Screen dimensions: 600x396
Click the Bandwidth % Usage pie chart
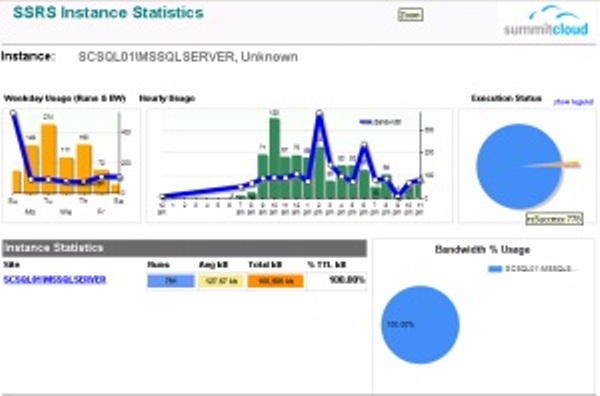tap(420, 325)
